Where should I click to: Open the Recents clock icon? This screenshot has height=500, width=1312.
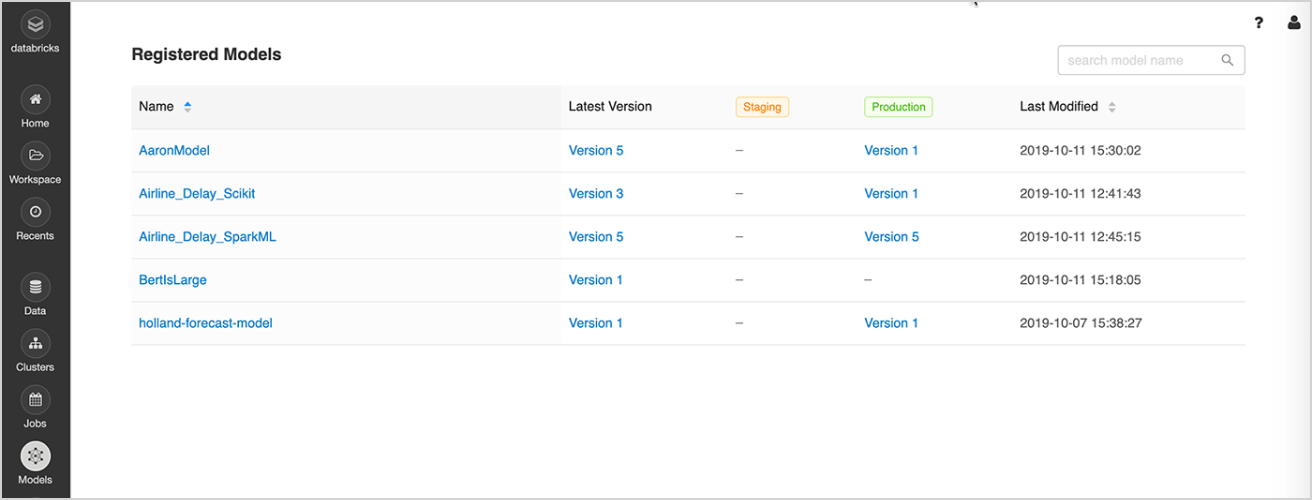tap(35, 211)
